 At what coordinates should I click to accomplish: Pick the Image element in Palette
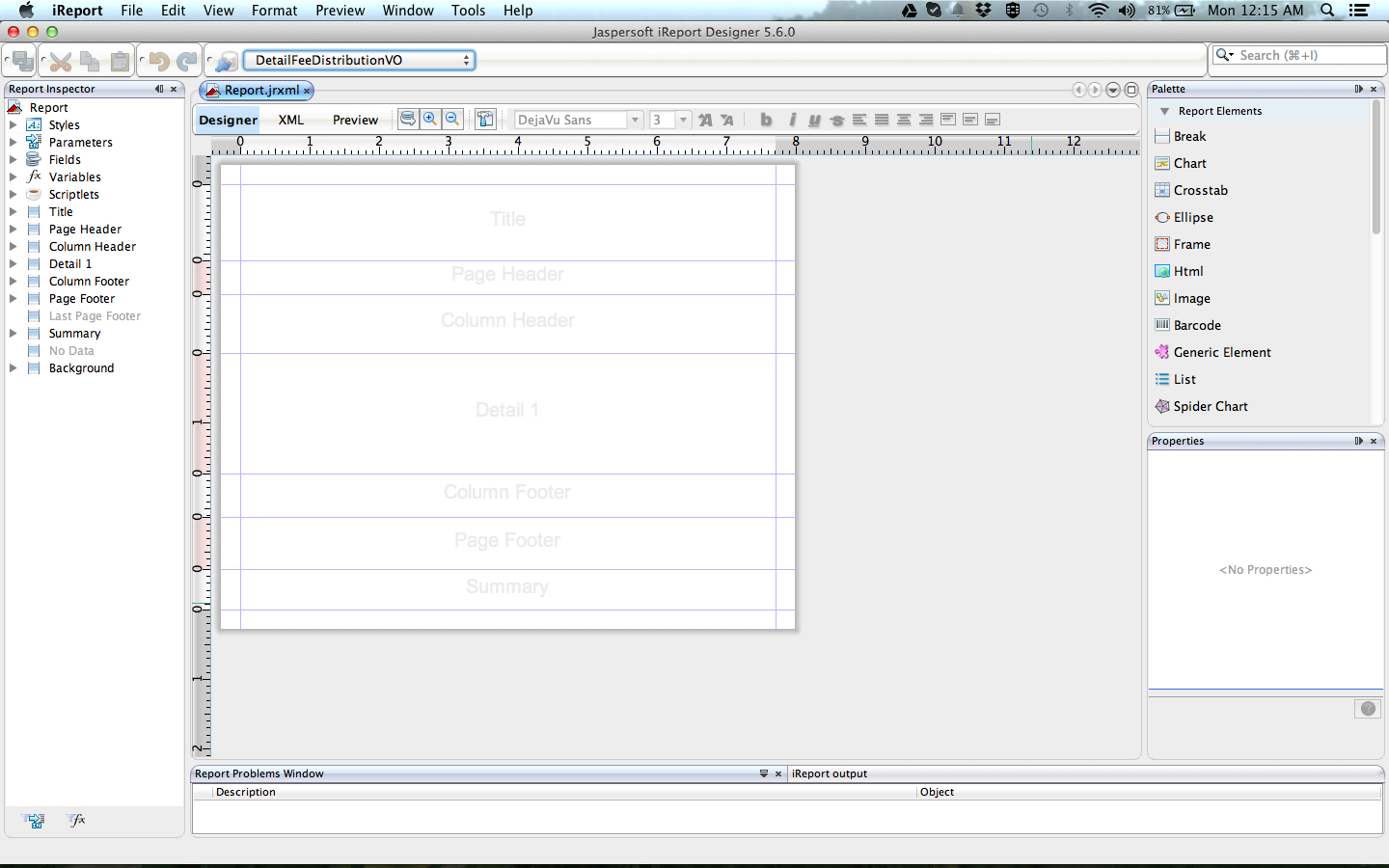[x=1192, y=299]
